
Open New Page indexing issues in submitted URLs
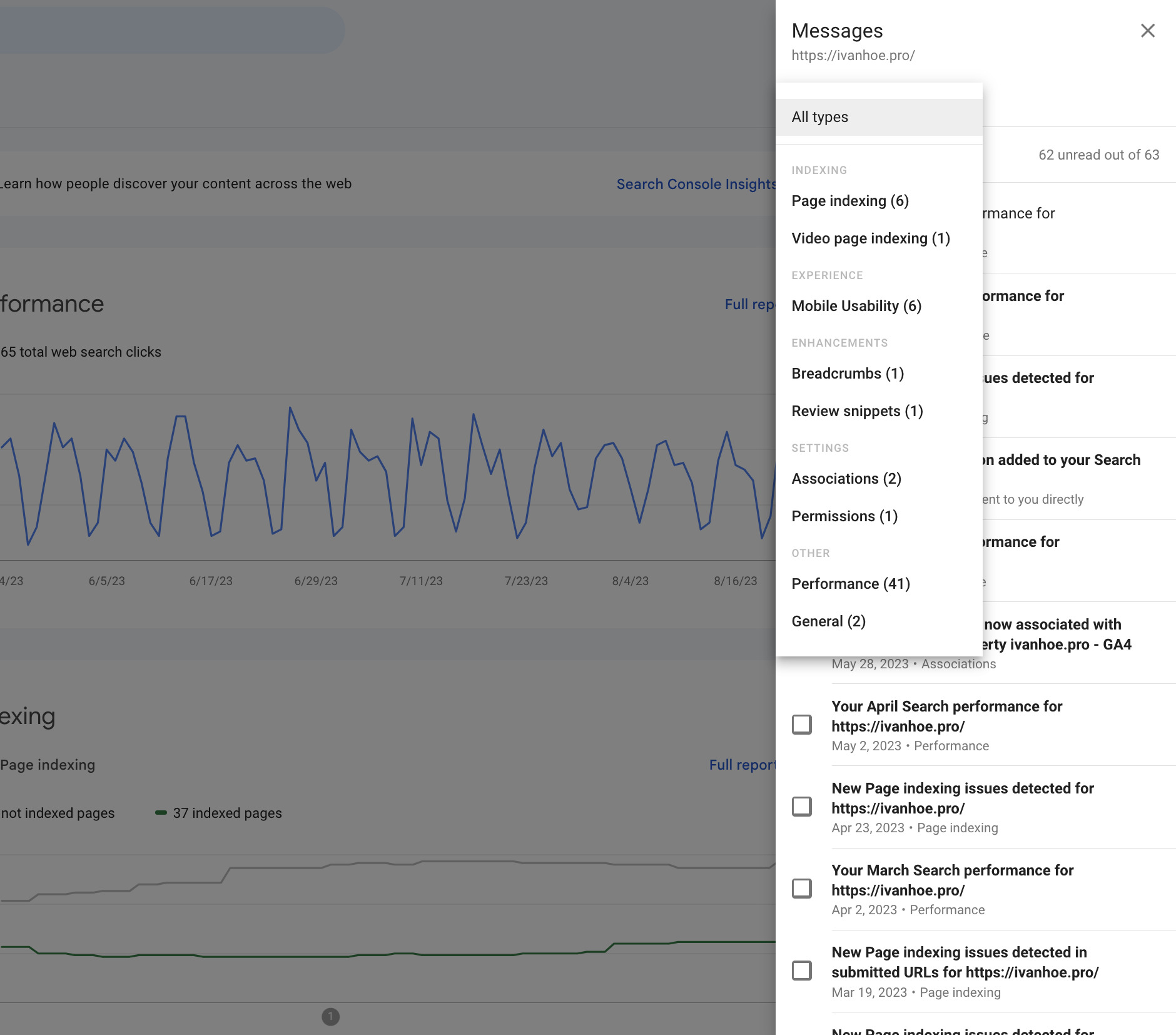click(x=965, y=962)
